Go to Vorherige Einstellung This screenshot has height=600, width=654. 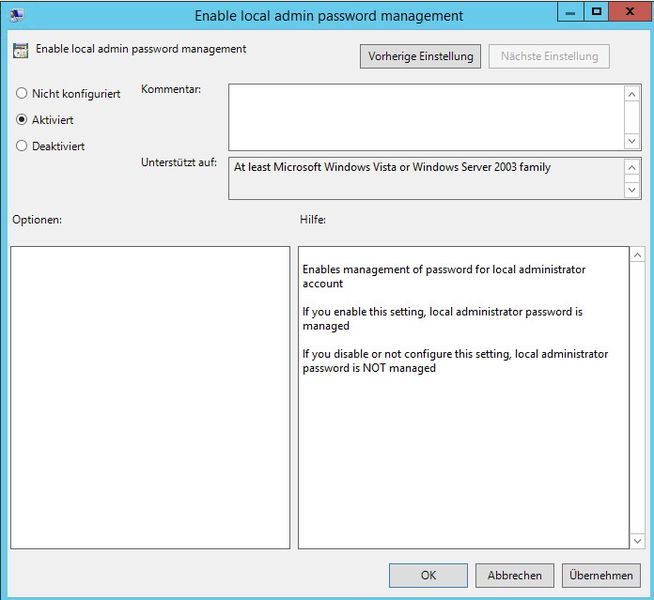click(x=420, y=56)
